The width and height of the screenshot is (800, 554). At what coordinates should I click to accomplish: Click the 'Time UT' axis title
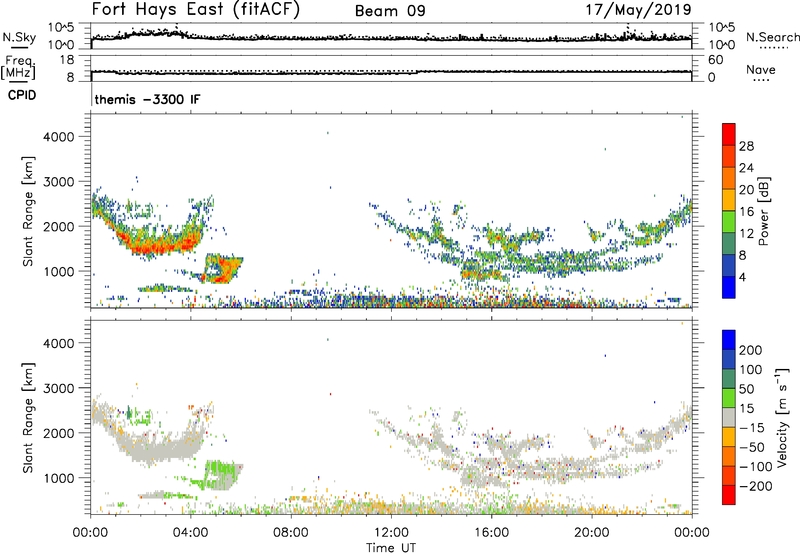(x=391, y=548)
